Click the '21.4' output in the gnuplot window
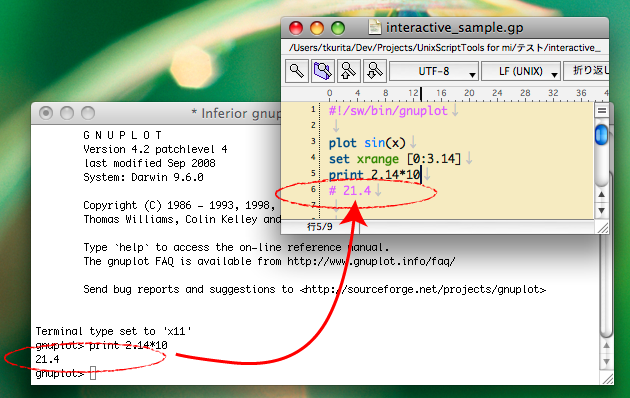 coord(47,359)
